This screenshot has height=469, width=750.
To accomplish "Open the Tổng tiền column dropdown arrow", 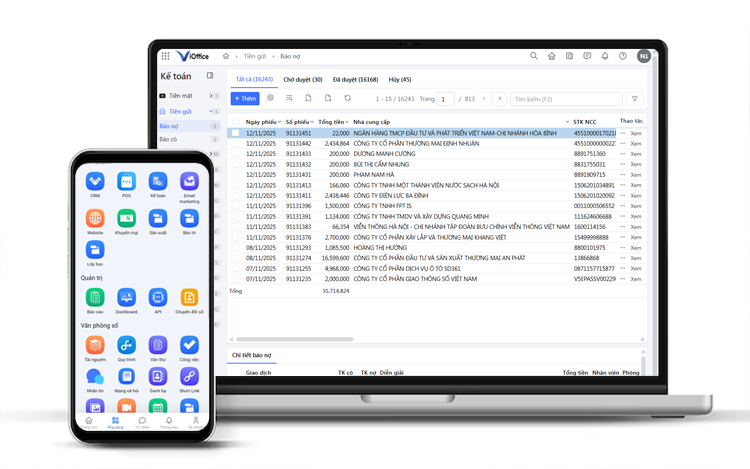I will click(x=347, y=122).
